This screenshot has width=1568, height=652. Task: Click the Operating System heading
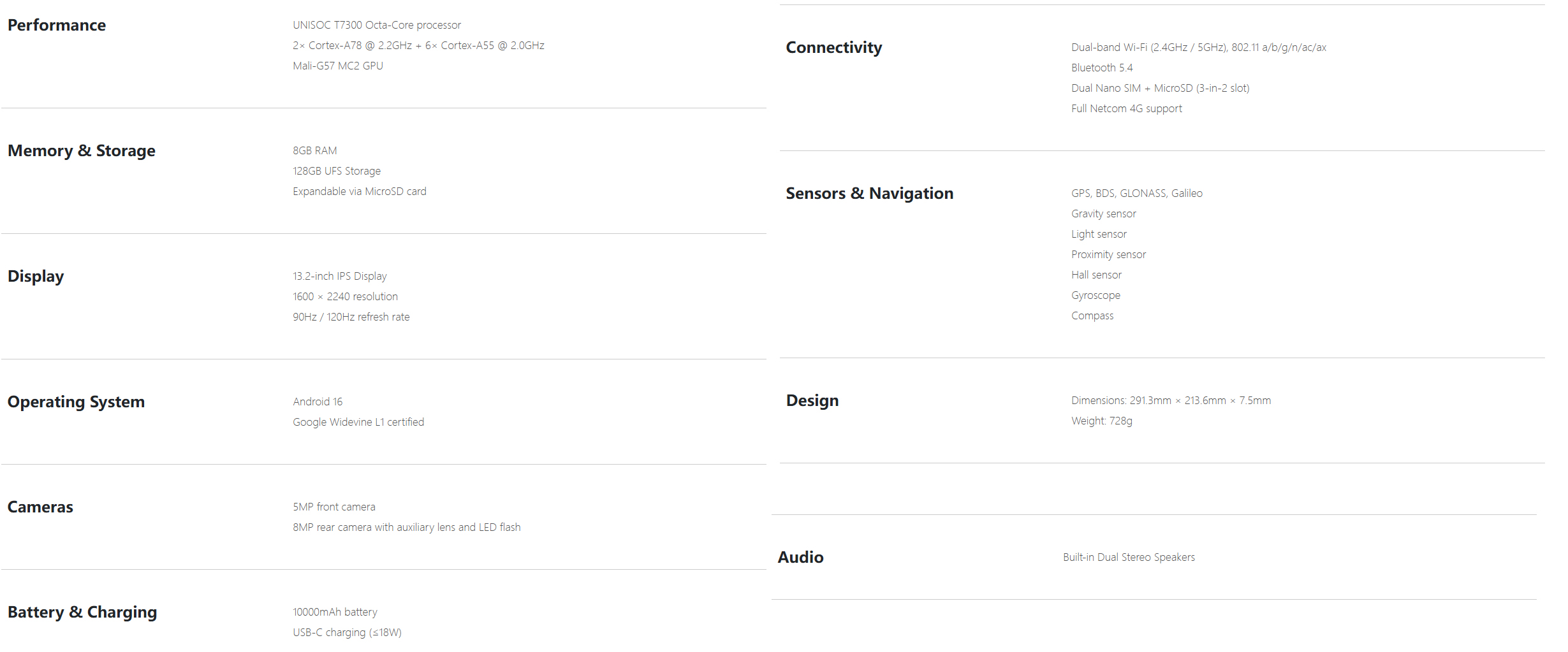tap(76, 402)
